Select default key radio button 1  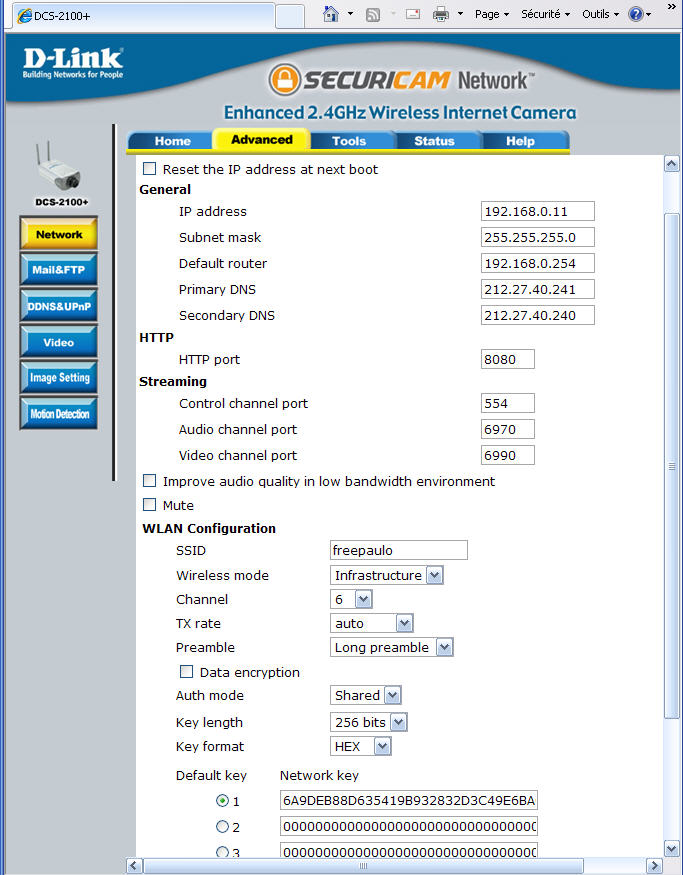(x=222, y=801)
